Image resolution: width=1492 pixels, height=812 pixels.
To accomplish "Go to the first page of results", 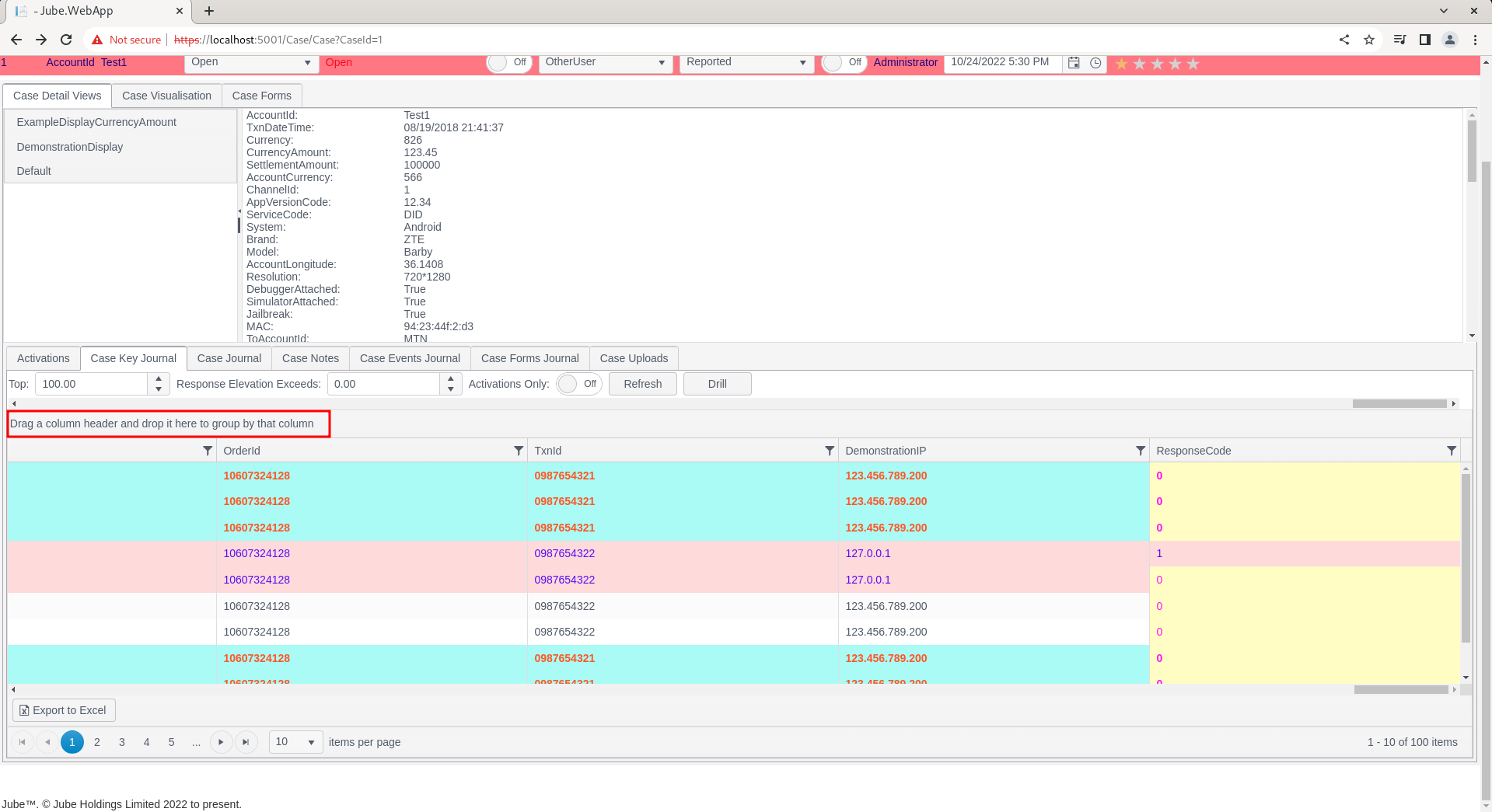I will pos(23,742).
